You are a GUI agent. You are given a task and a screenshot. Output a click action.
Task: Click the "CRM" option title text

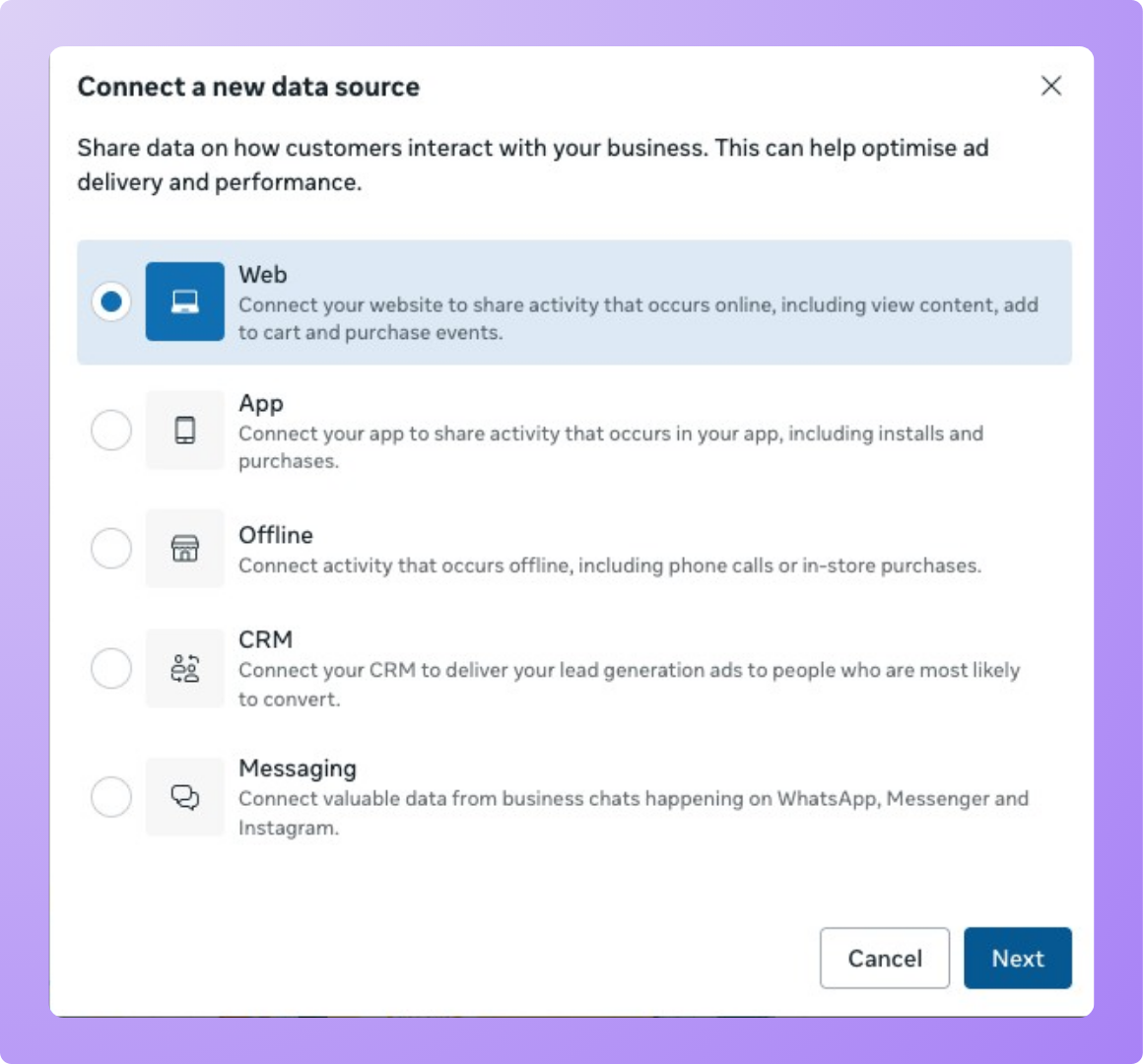click(266, 639)
